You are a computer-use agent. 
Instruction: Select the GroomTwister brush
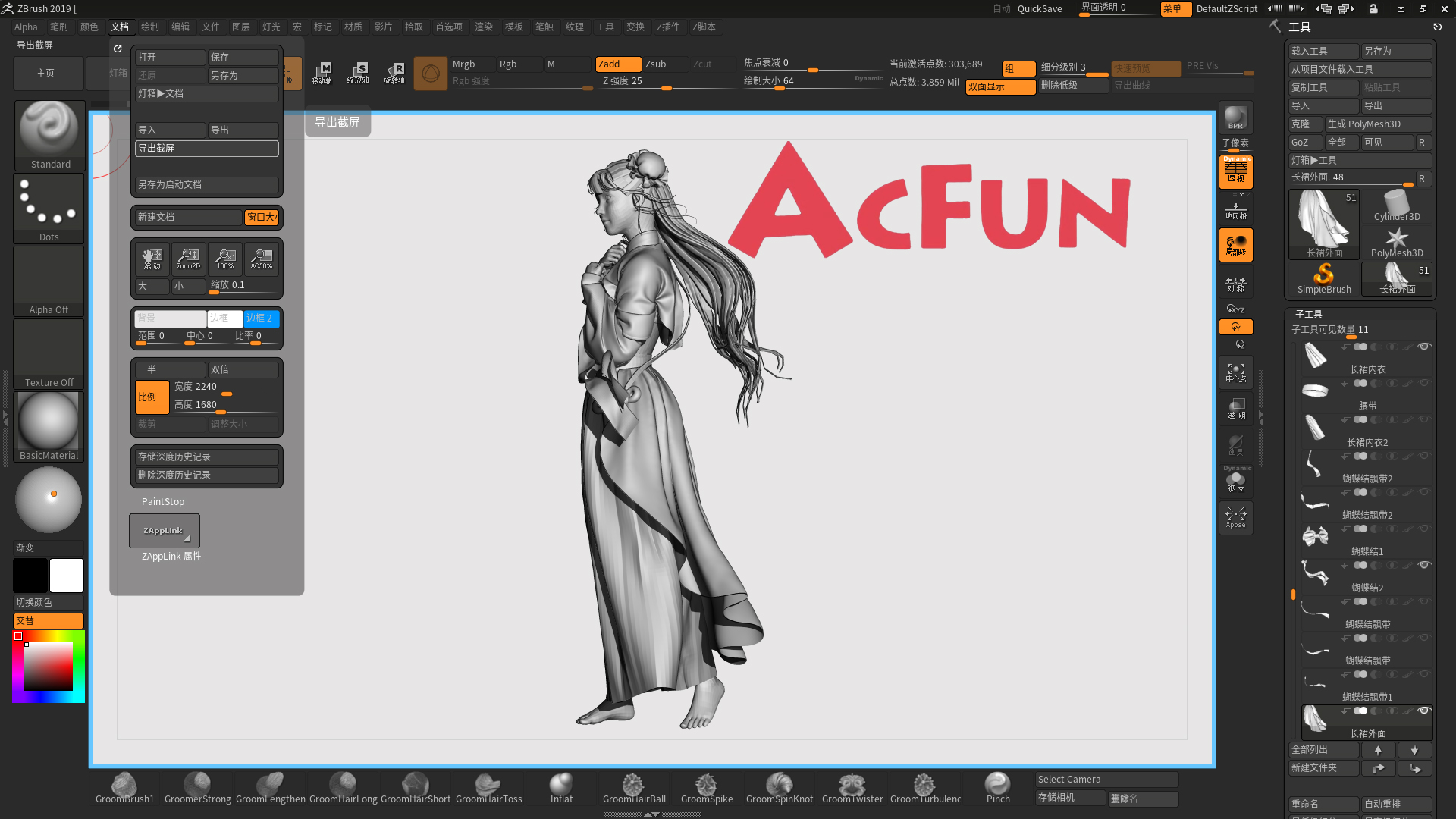[852, 788]
